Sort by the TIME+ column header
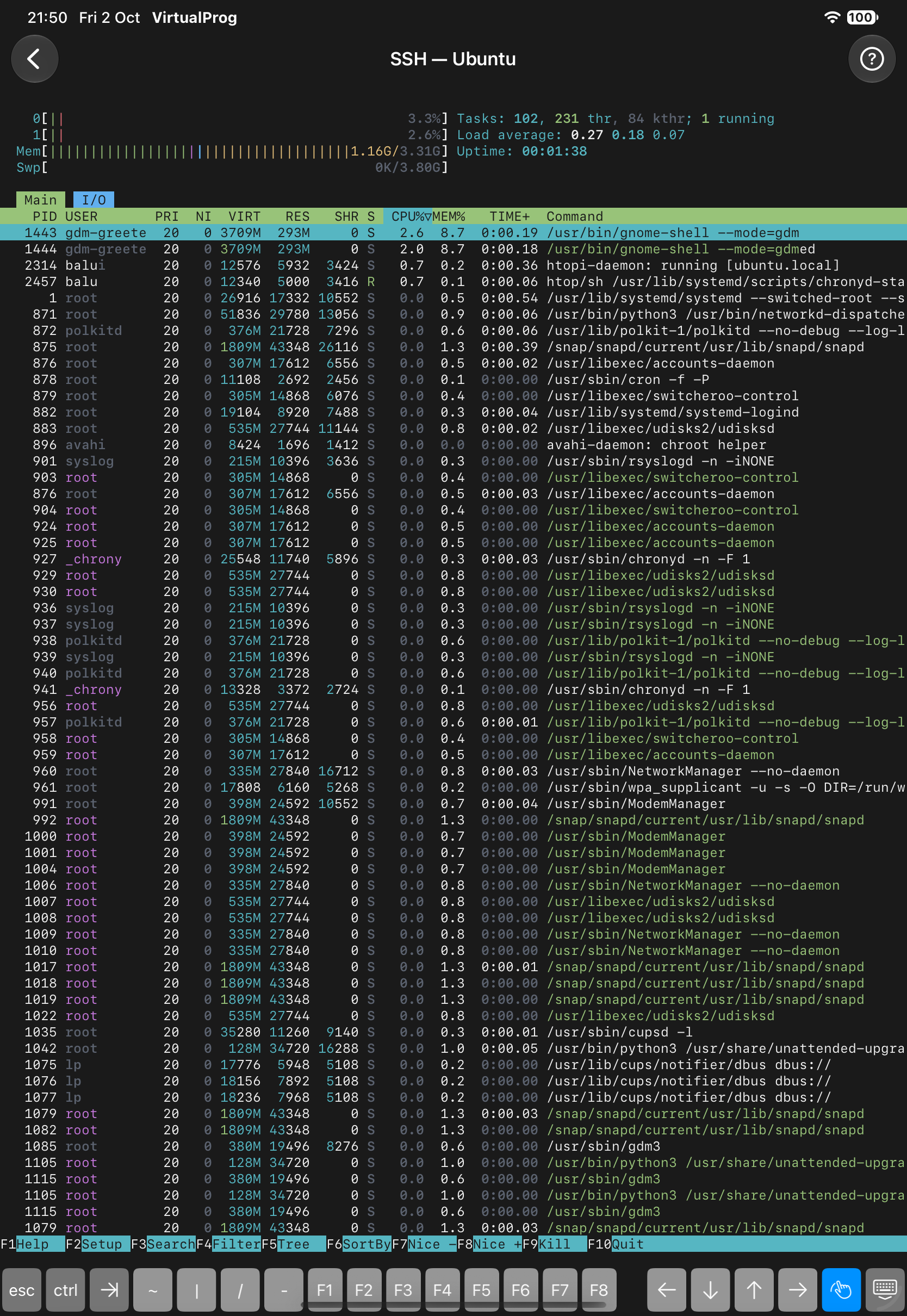 pos(510,216)
